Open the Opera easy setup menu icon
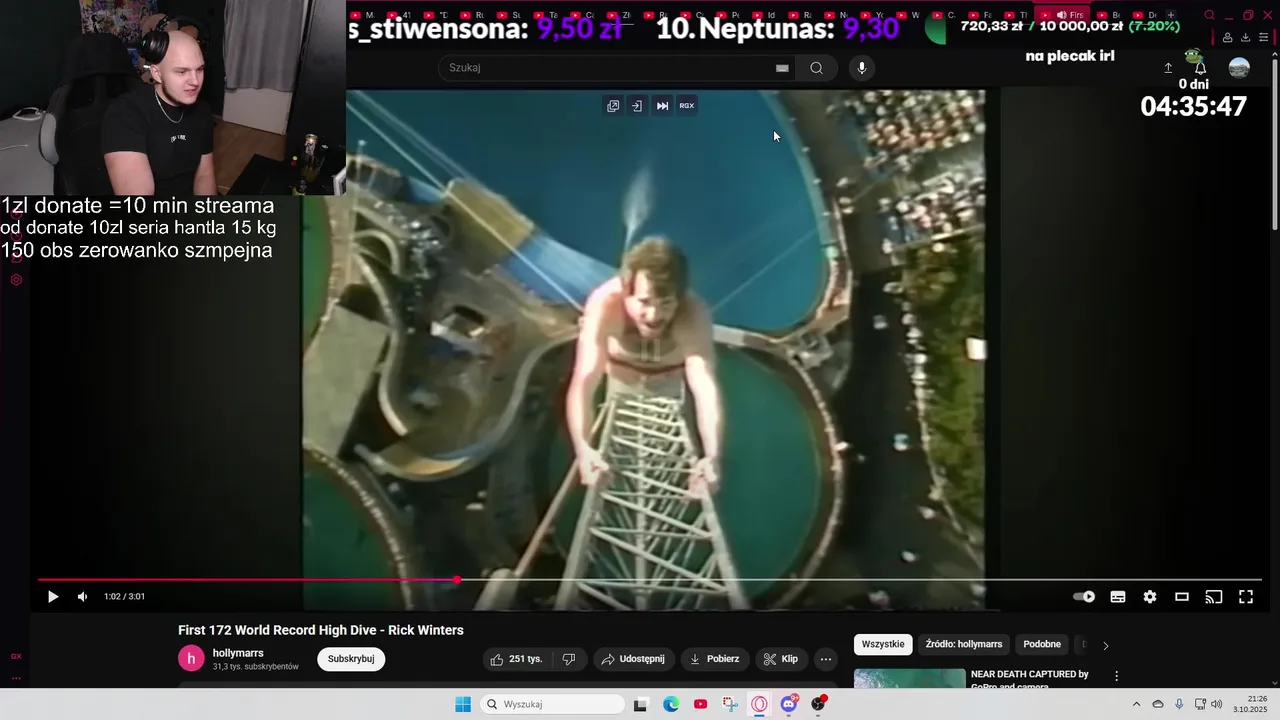Screen dimensions: 1280x720 pos(1263,38)
